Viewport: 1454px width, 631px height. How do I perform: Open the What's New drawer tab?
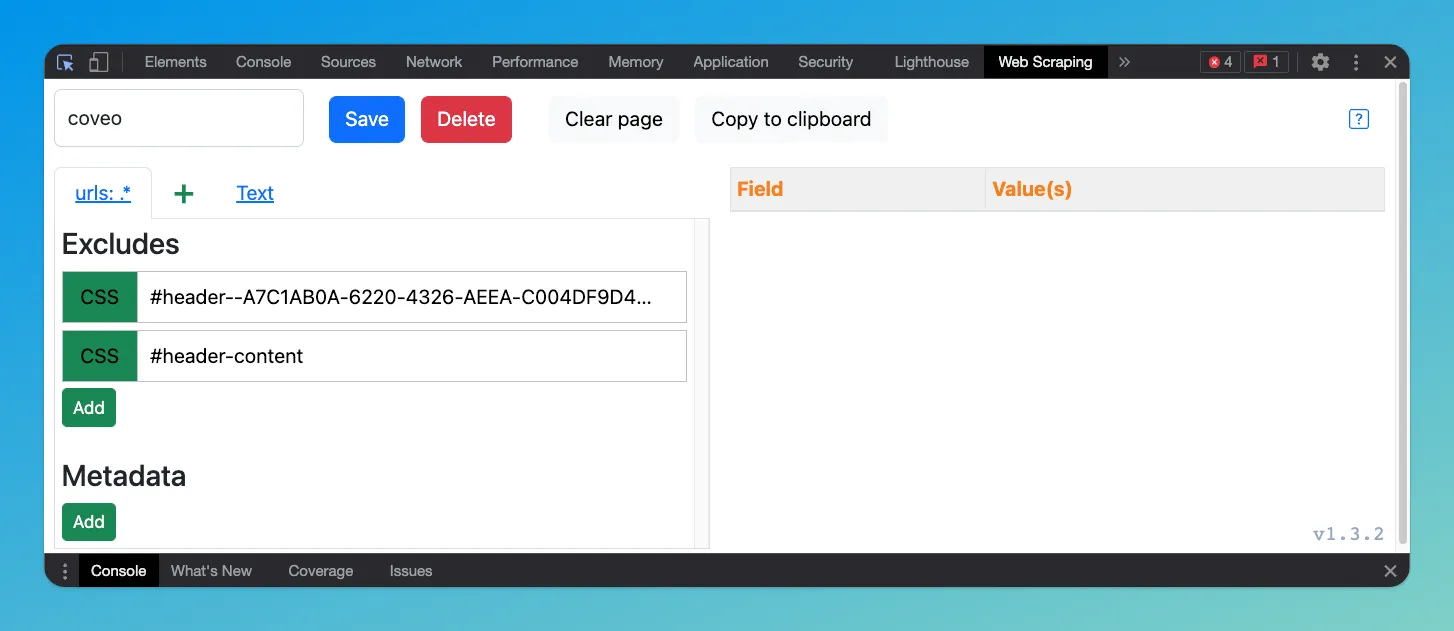click(211, 571)
